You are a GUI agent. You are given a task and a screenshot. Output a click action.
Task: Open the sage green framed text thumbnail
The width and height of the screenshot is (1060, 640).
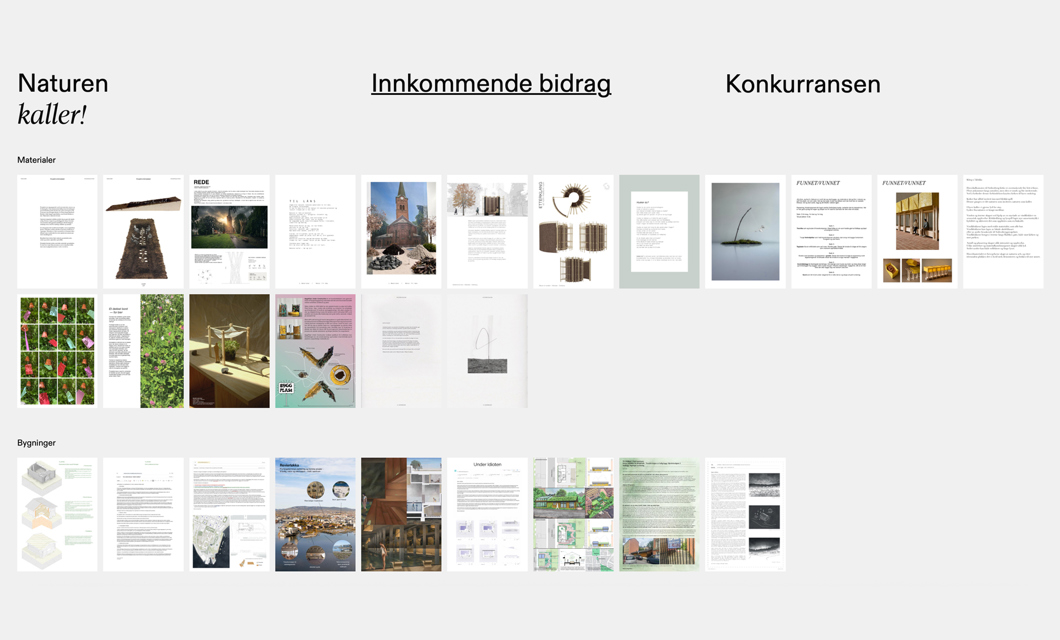tap(659, 232)
